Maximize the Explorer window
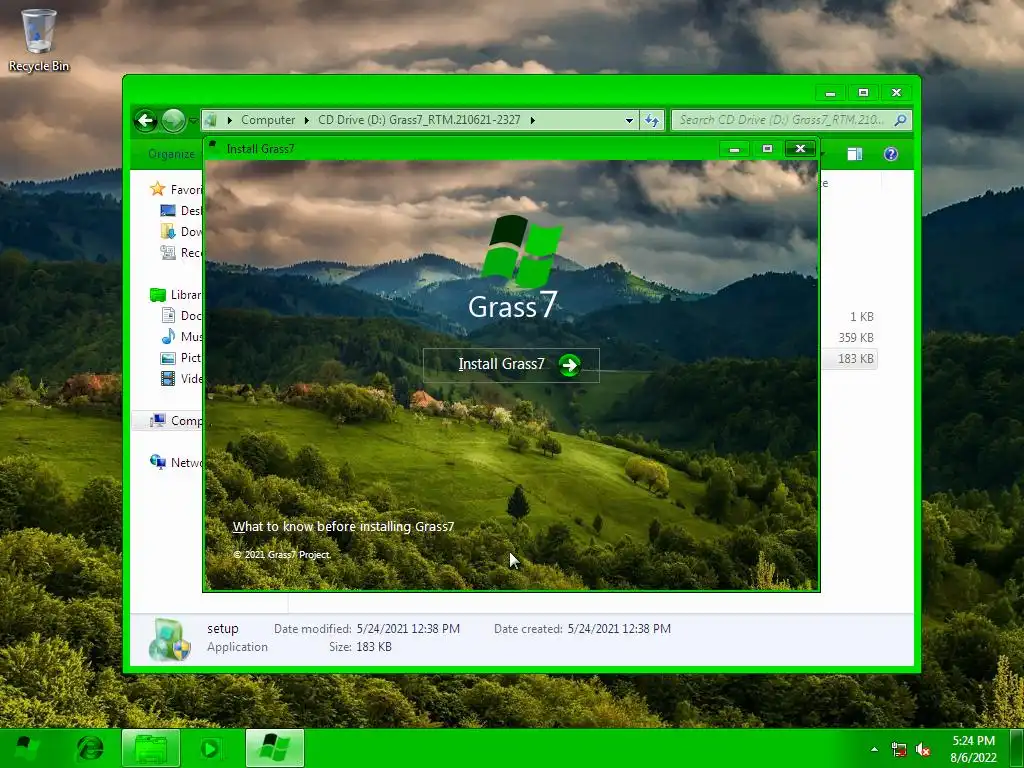The image size is (1024, 768). coord(863,93)
